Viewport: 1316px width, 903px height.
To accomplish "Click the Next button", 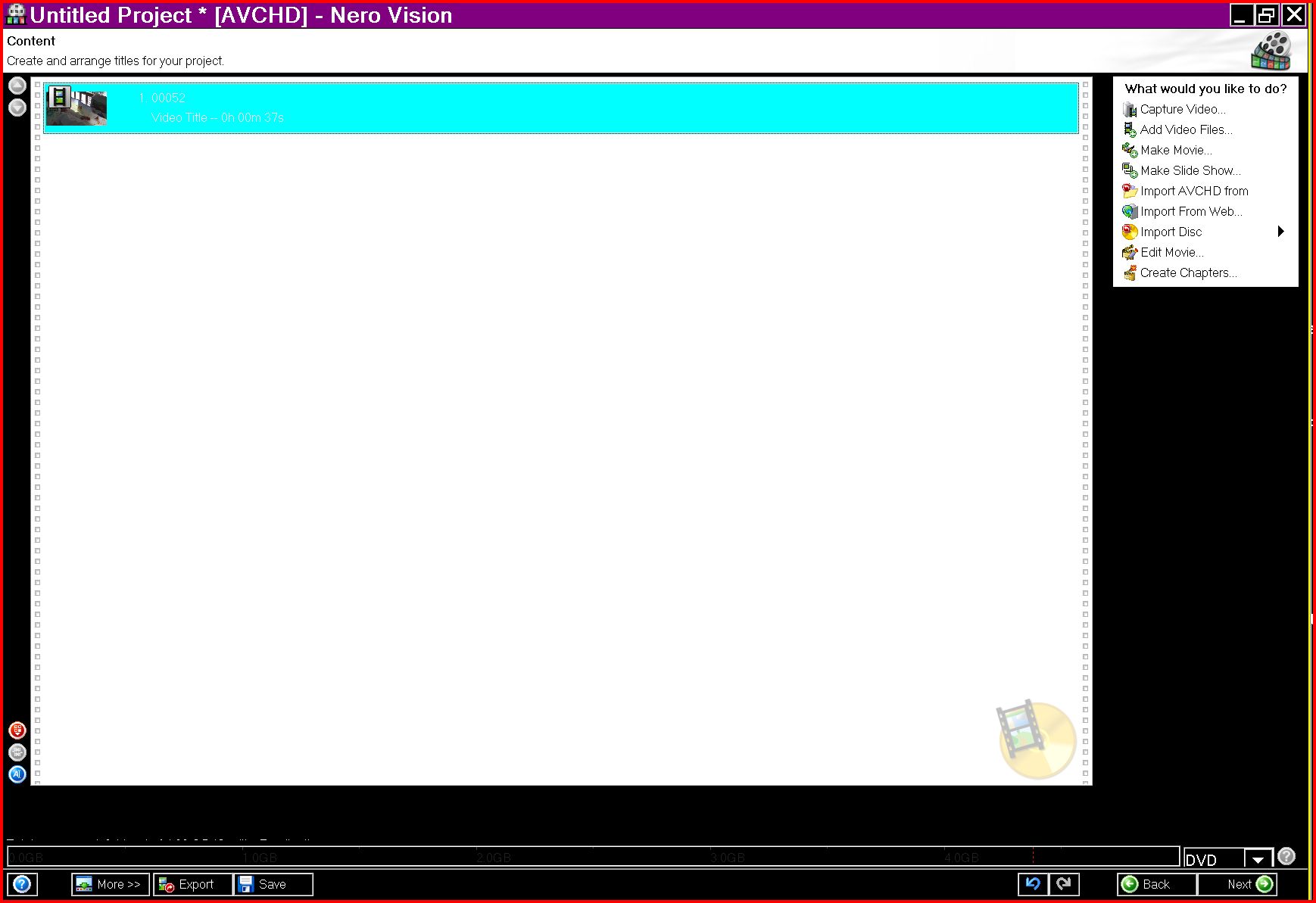I will 1238,884.
